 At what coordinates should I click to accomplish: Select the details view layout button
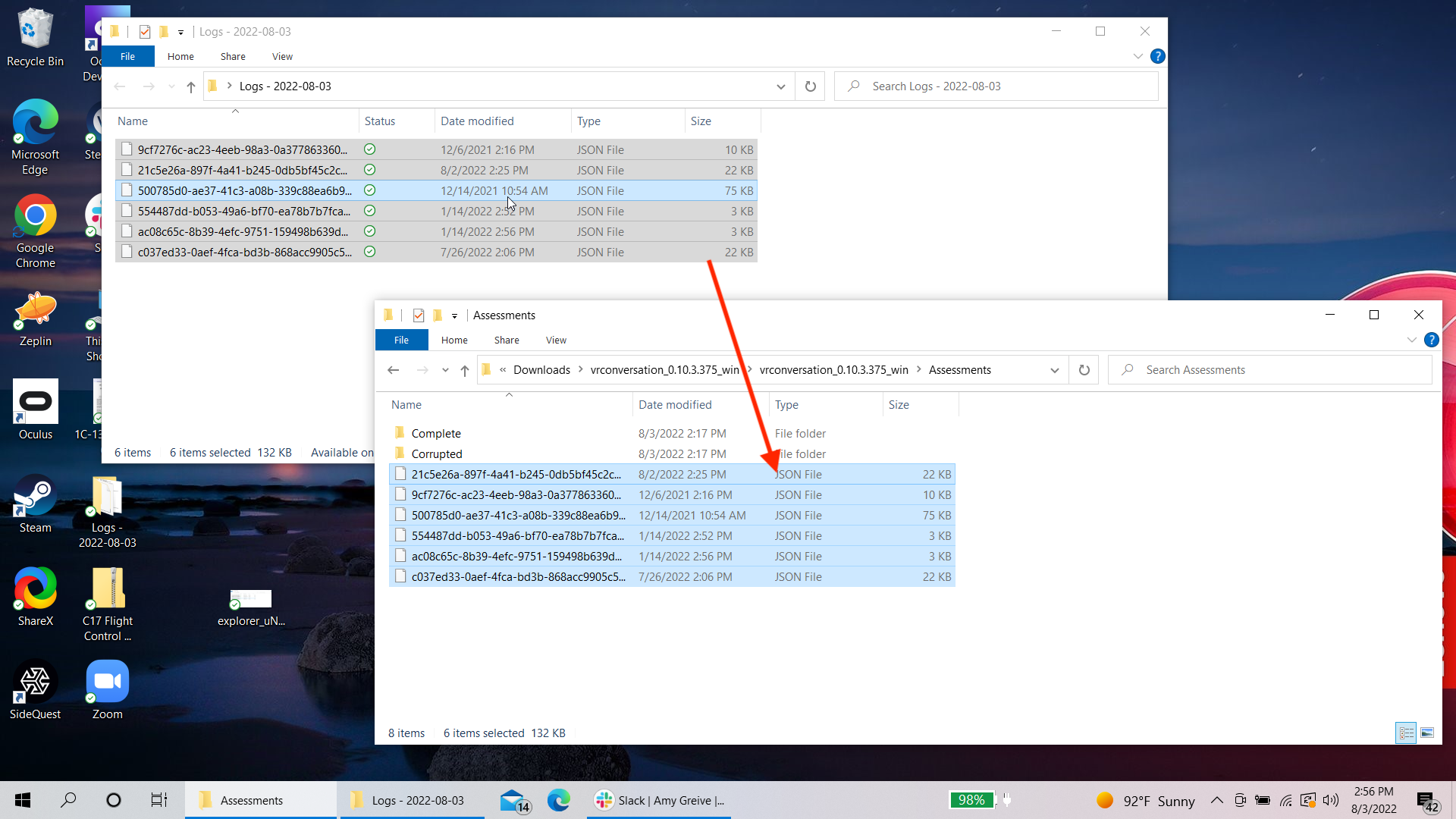coord(1406,733)
